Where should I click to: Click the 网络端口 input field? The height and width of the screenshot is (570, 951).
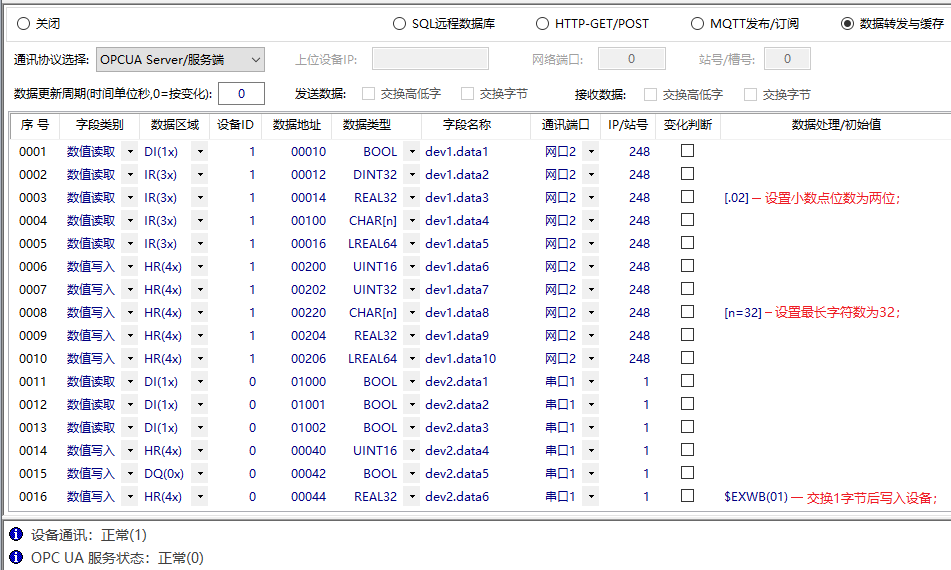pos(631,59)
